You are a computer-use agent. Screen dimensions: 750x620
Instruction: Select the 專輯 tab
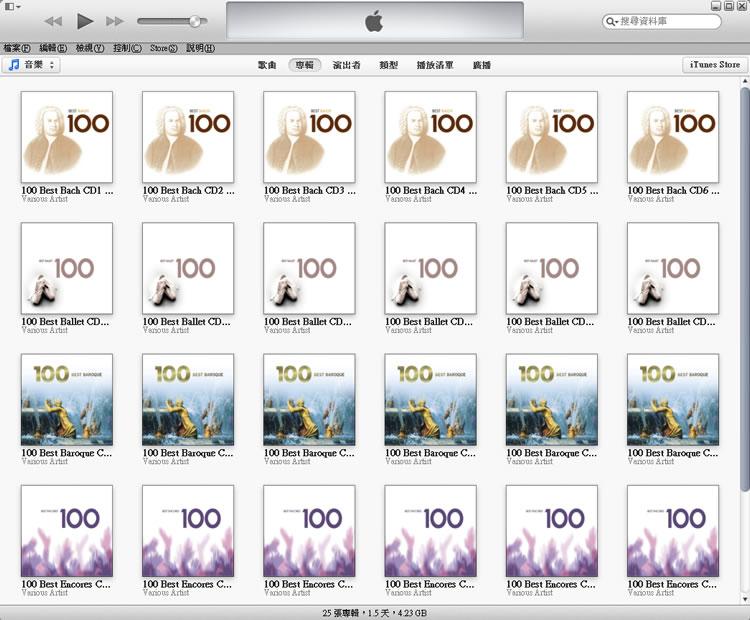(x=305, y=65)
